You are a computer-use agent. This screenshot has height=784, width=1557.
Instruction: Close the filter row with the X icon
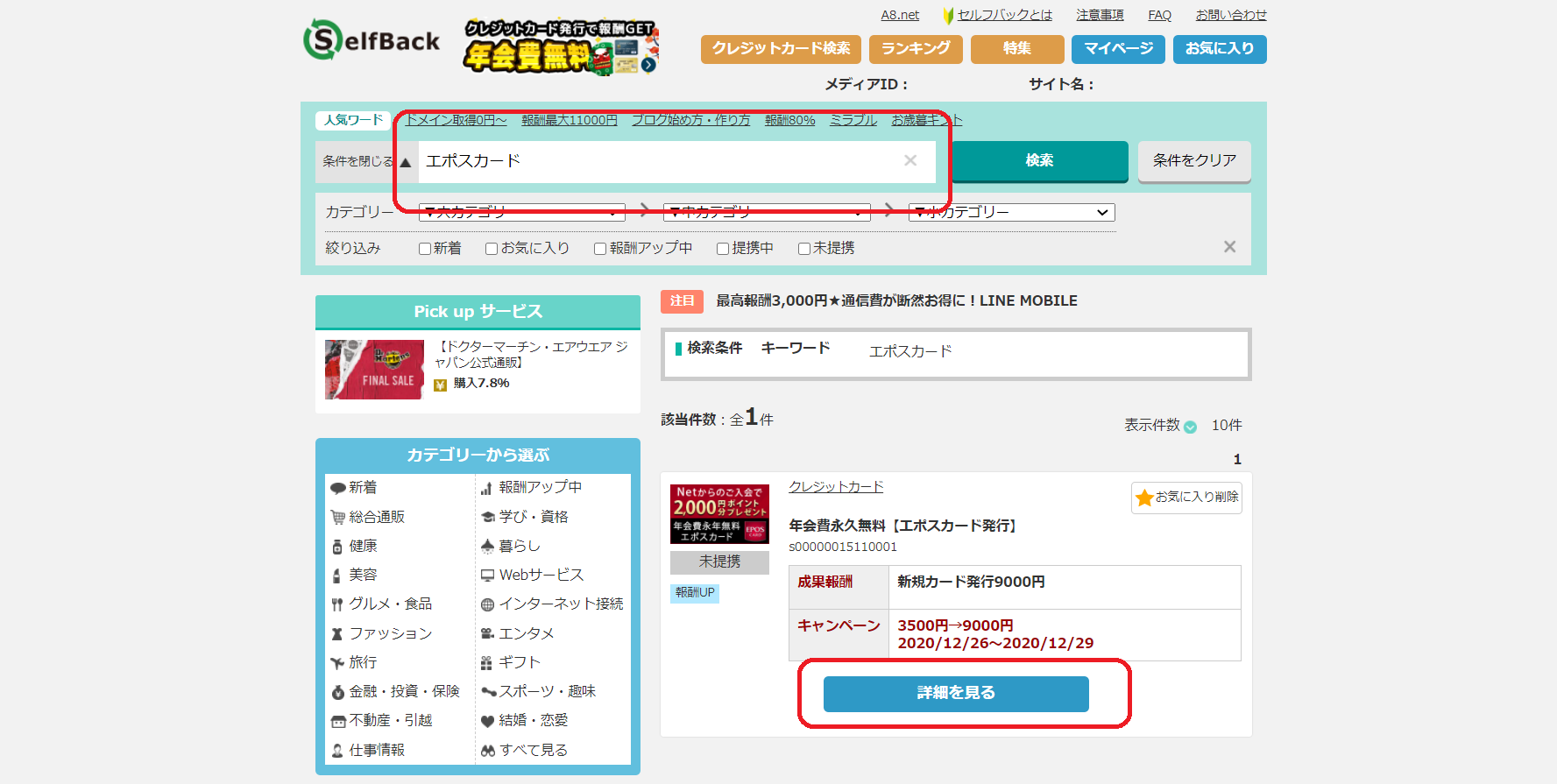(1230, 247)
